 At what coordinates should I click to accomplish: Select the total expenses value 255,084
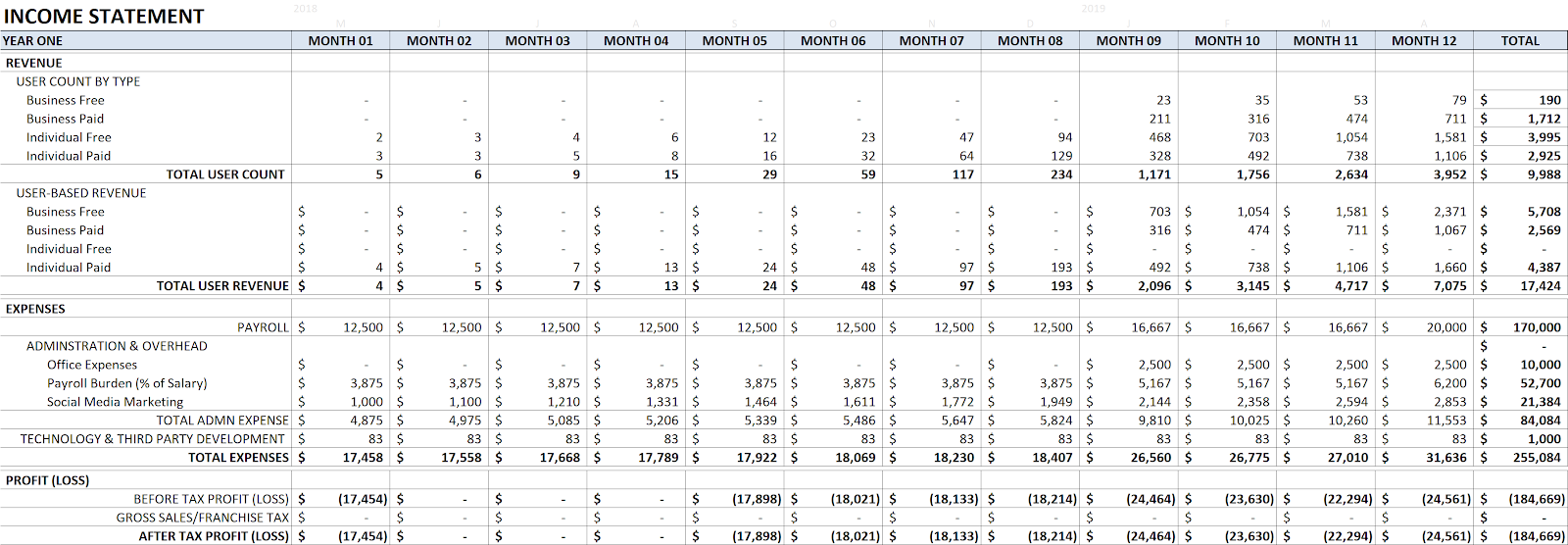pyautogui.click(x=1537, y=458)
